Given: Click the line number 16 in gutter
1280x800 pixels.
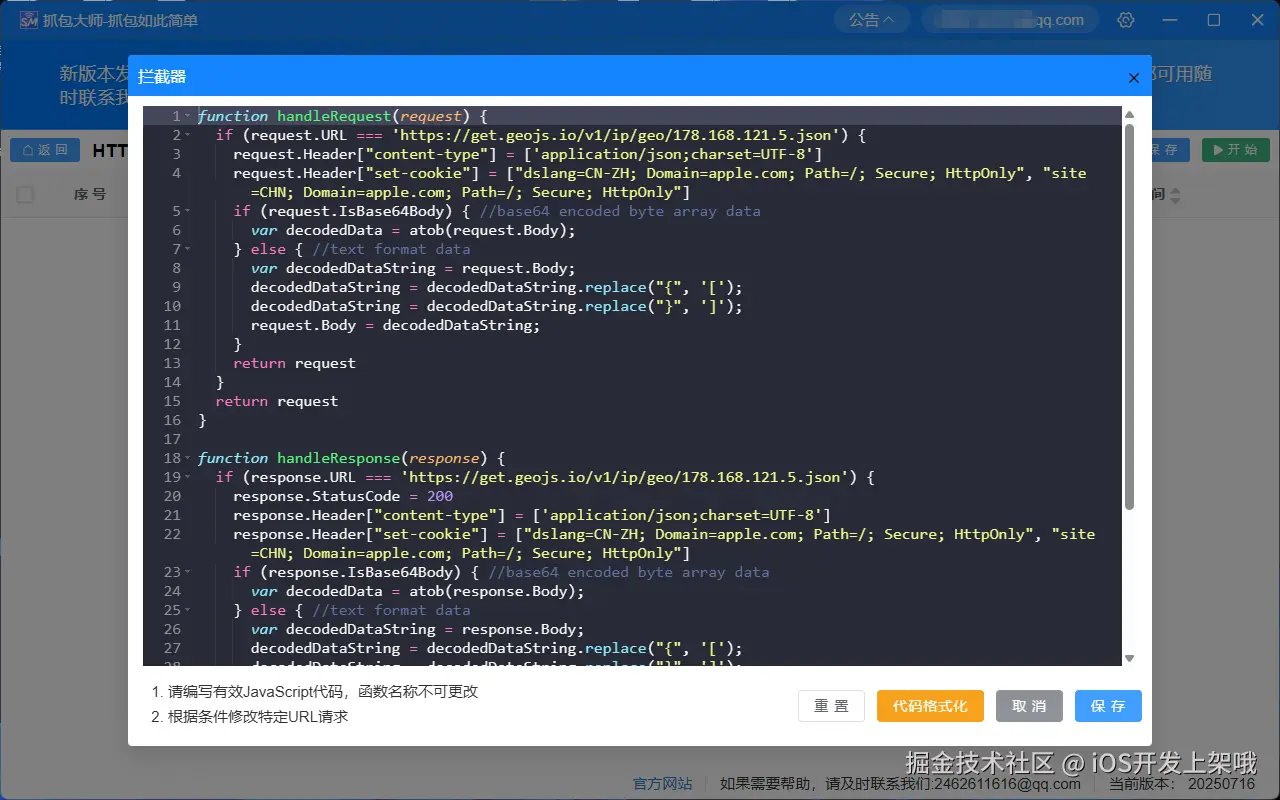Looking at the screenshot, I should (x=172, y=420).
